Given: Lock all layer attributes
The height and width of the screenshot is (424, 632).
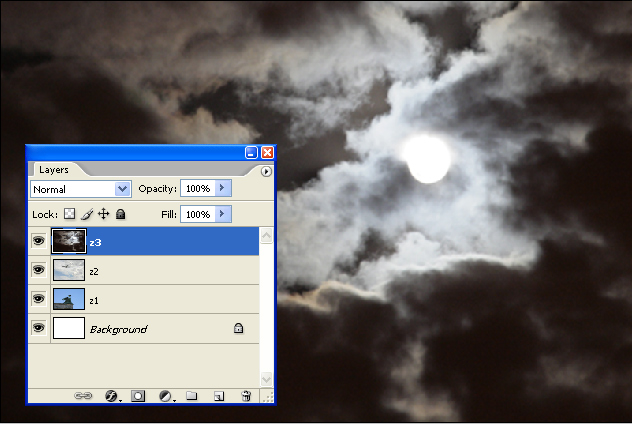Looking at the screenshot, I should click(x=120, y=214).
